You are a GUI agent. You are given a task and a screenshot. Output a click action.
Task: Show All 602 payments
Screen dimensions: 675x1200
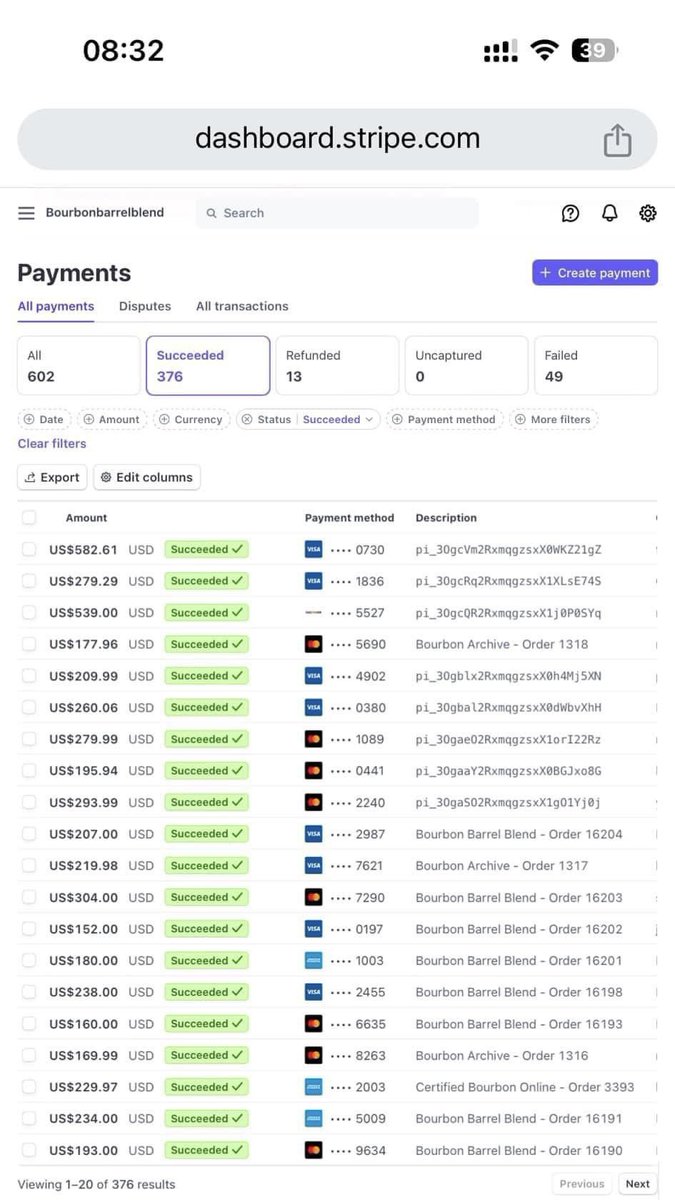79,366
